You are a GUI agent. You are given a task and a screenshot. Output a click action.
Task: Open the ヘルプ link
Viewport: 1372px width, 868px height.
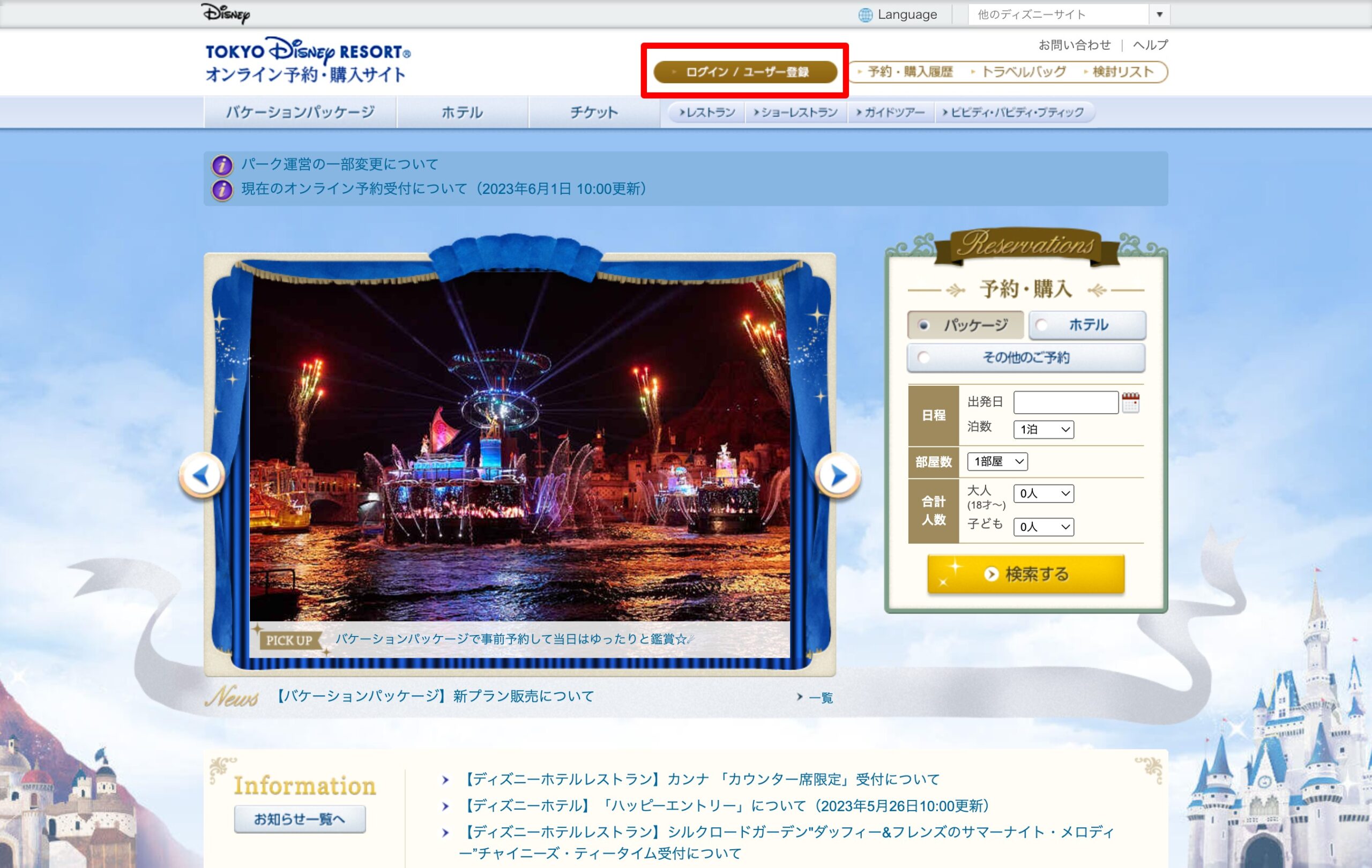pos(1150,45)
